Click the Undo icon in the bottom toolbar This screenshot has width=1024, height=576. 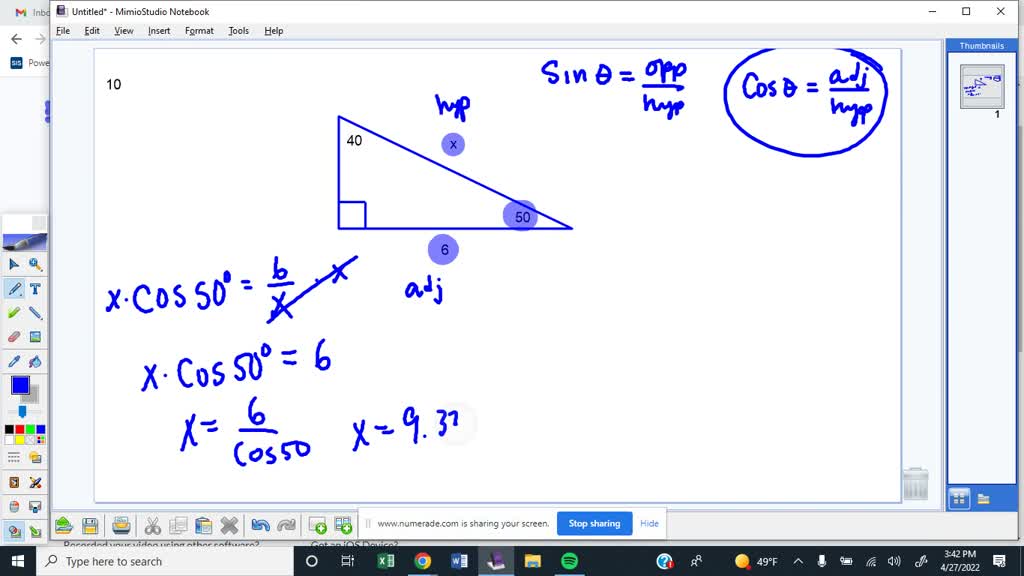pyautogui.click(x=260, y=526)
